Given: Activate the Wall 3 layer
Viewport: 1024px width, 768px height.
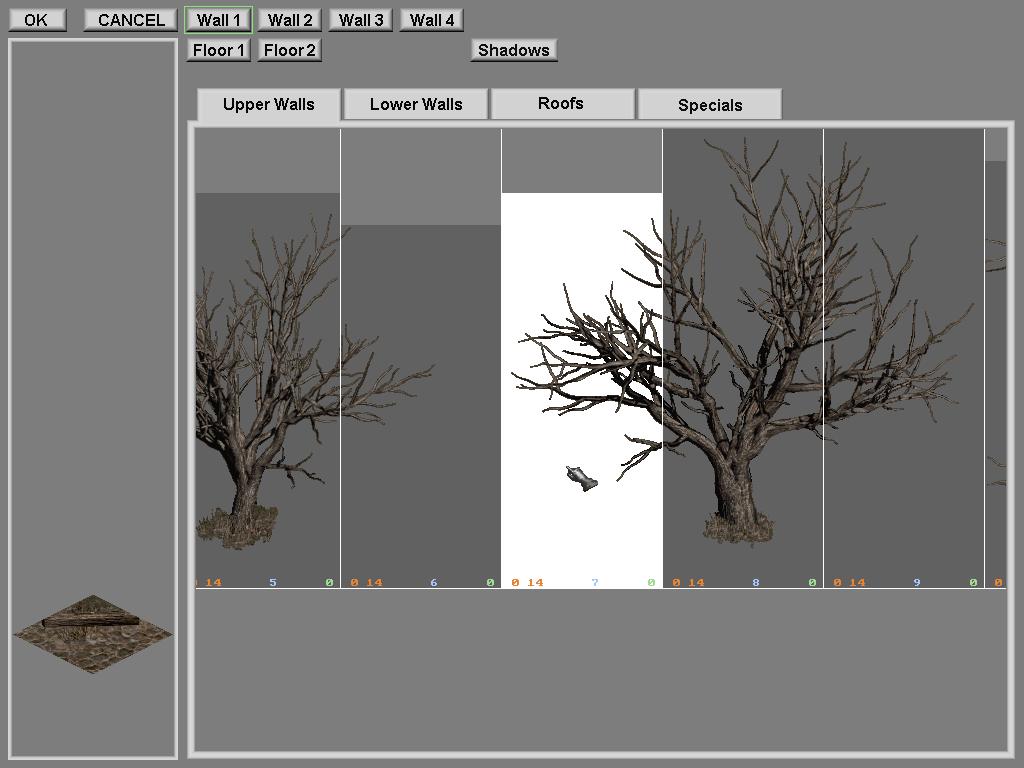Looking at the screenshot, I should (x=361, y=20).
